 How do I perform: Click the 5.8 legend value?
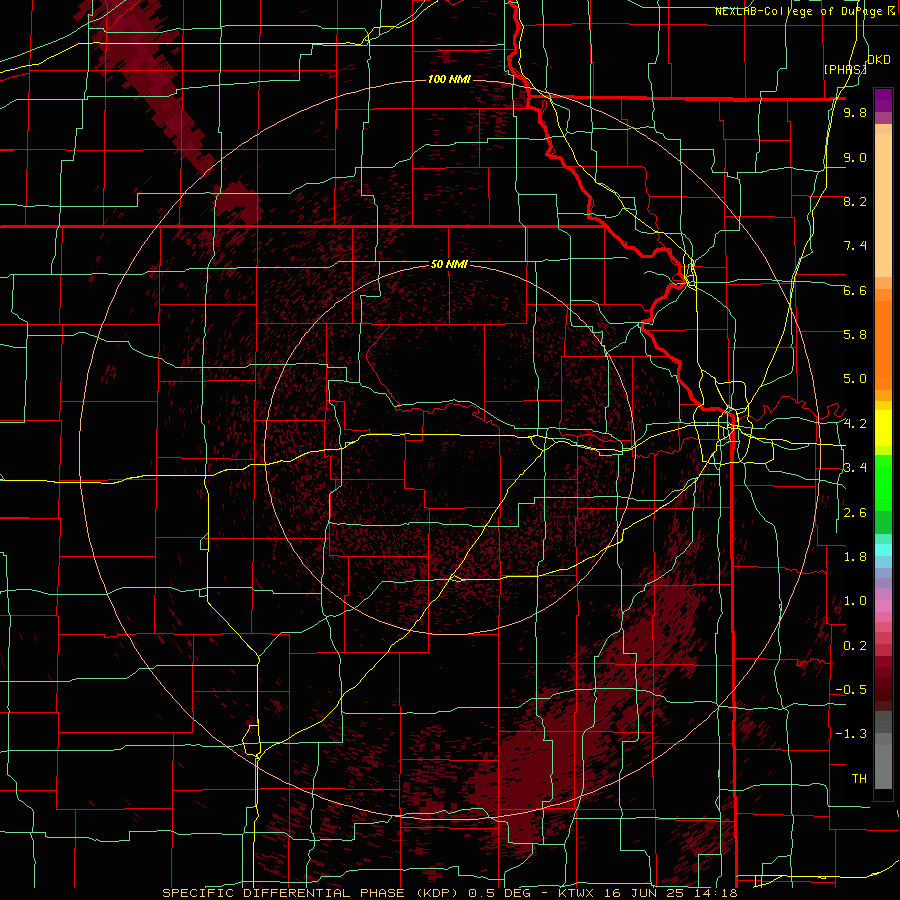[855, 335]
